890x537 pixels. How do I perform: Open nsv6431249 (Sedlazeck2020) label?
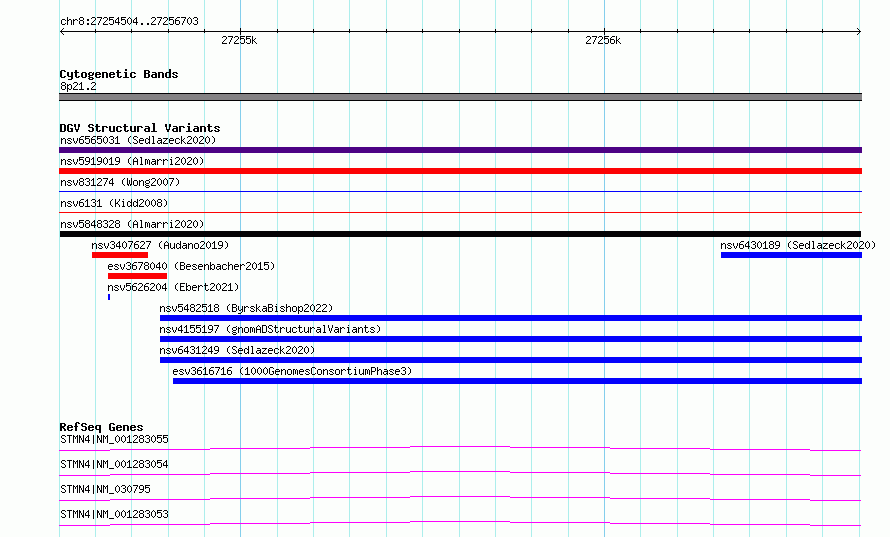pos(237,350)
